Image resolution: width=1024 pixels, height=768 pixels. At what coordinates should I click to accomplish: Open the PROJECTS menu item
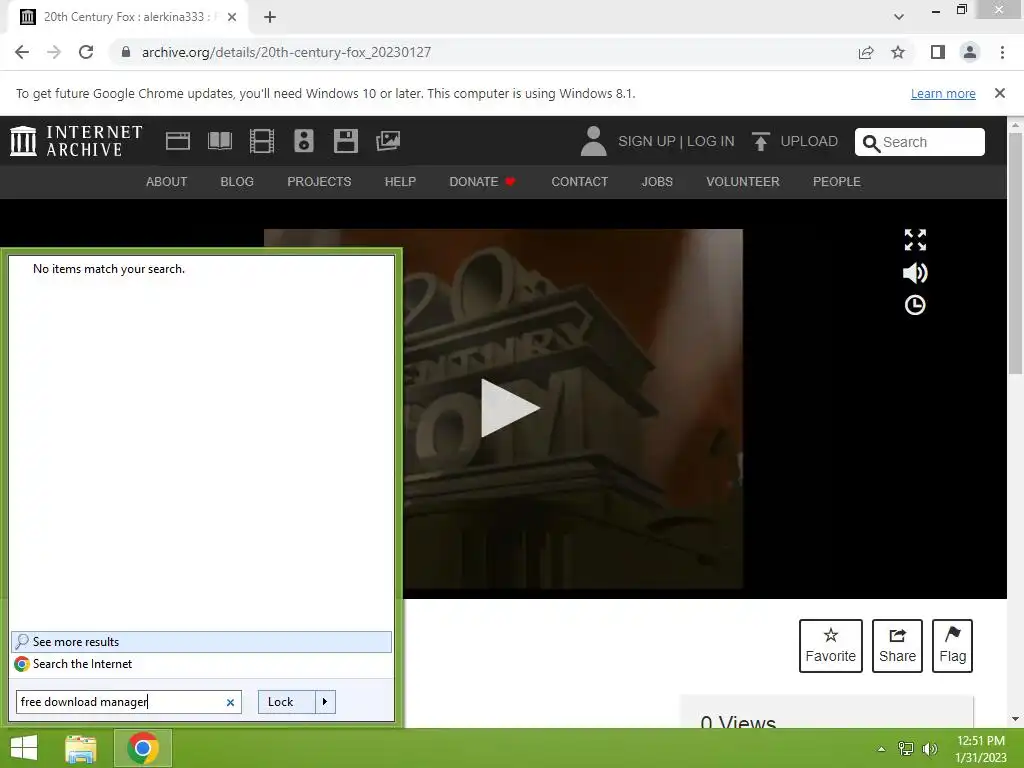point(319,182)
